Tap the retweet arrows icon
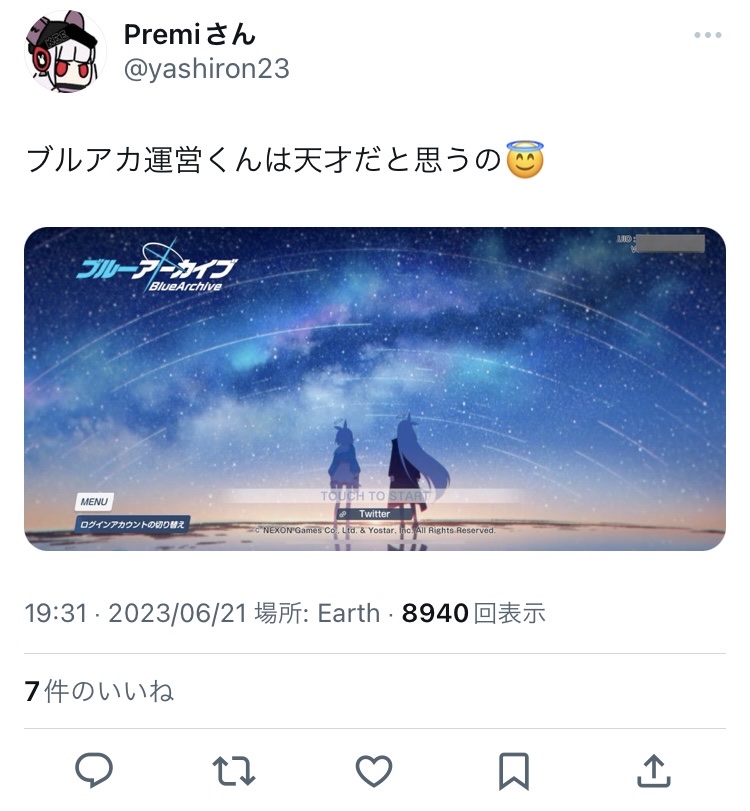This screenshot has height=811, width=750. [x=234, y=771]
